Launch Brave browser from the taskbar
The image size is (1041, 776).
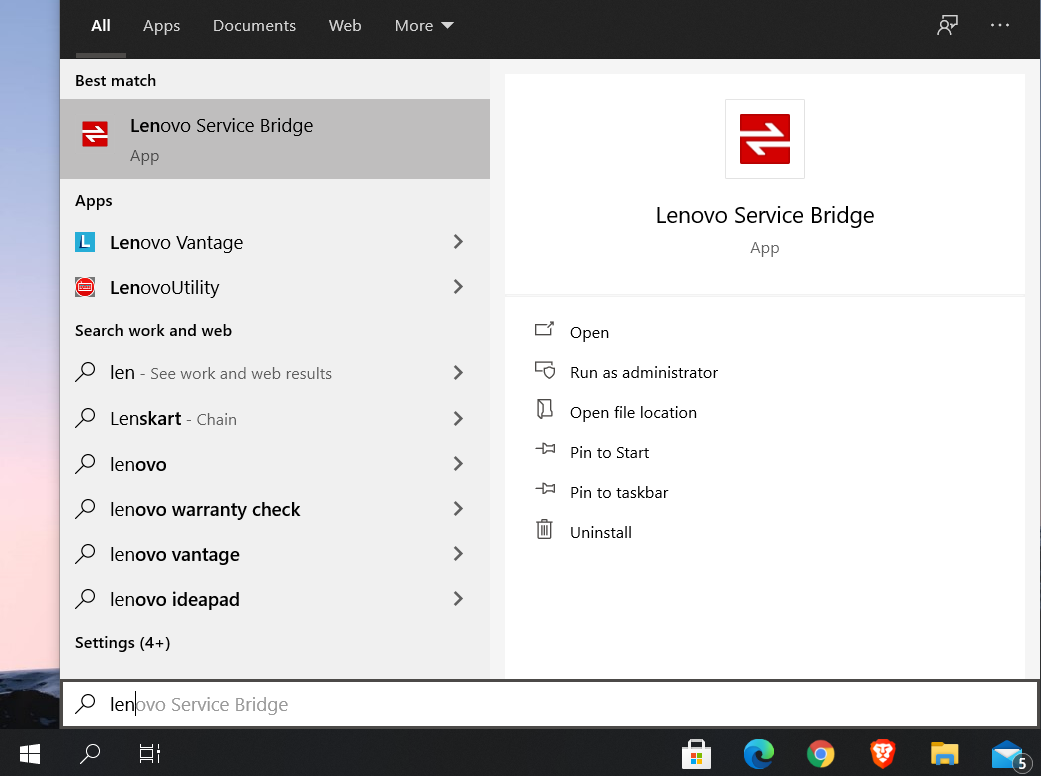(x=882, y=754)
